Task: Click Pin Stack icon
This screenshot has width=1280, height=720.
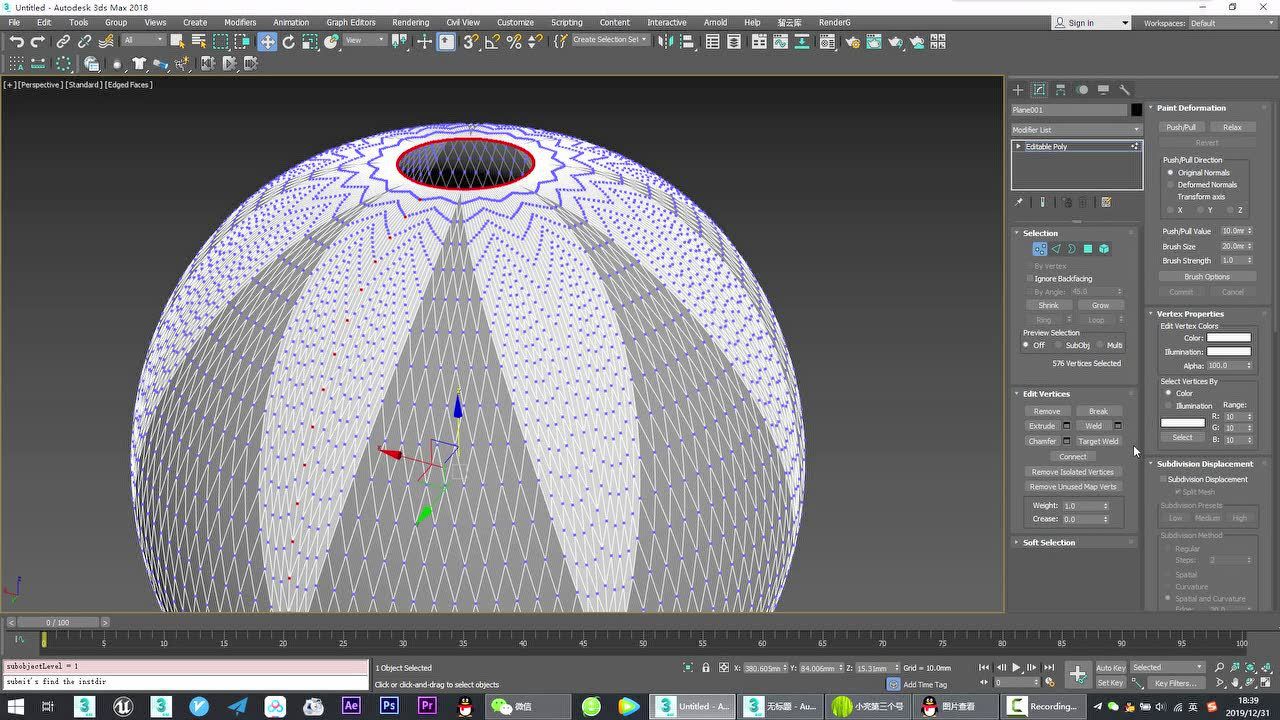Action: (1019, 202)
